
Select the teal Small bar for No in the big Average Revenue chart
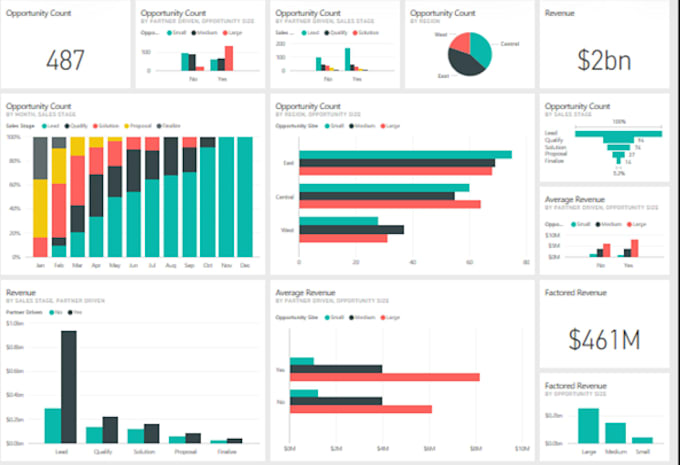pos(304,393)
